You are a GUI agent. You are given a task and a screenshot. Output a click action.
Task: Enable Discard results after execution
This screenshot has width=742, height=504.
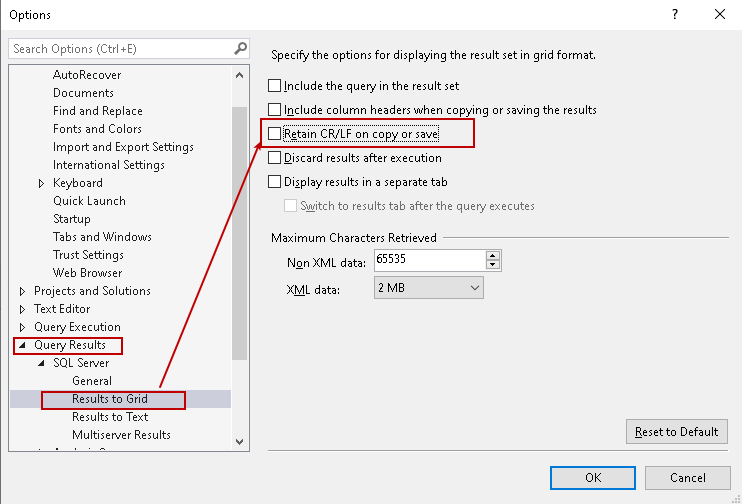pyautogui.click(x=275, y=158)
